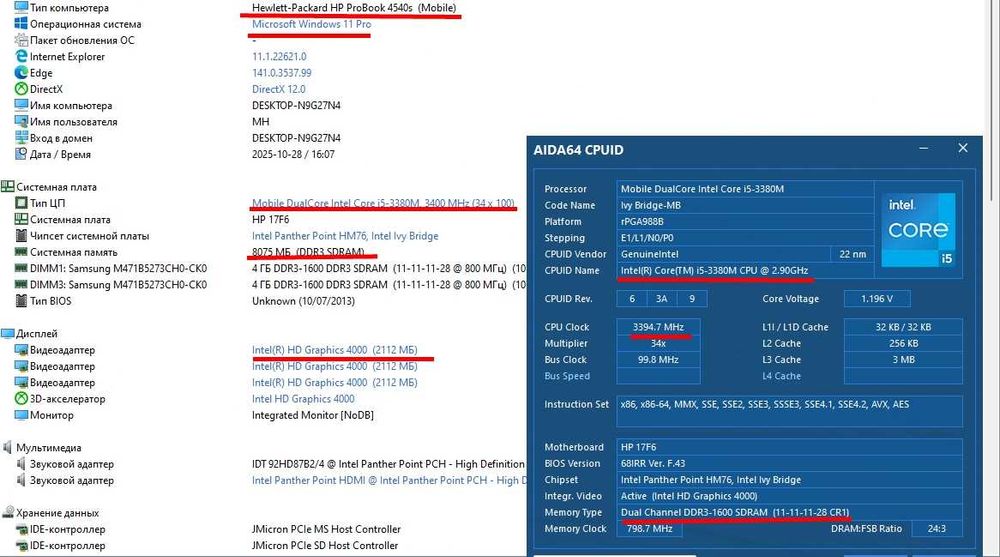The height and width of the screenshot is (557, 1000).
Task: Open the Microsoft Windows 11 Pro link
Action: pos(311,24)
